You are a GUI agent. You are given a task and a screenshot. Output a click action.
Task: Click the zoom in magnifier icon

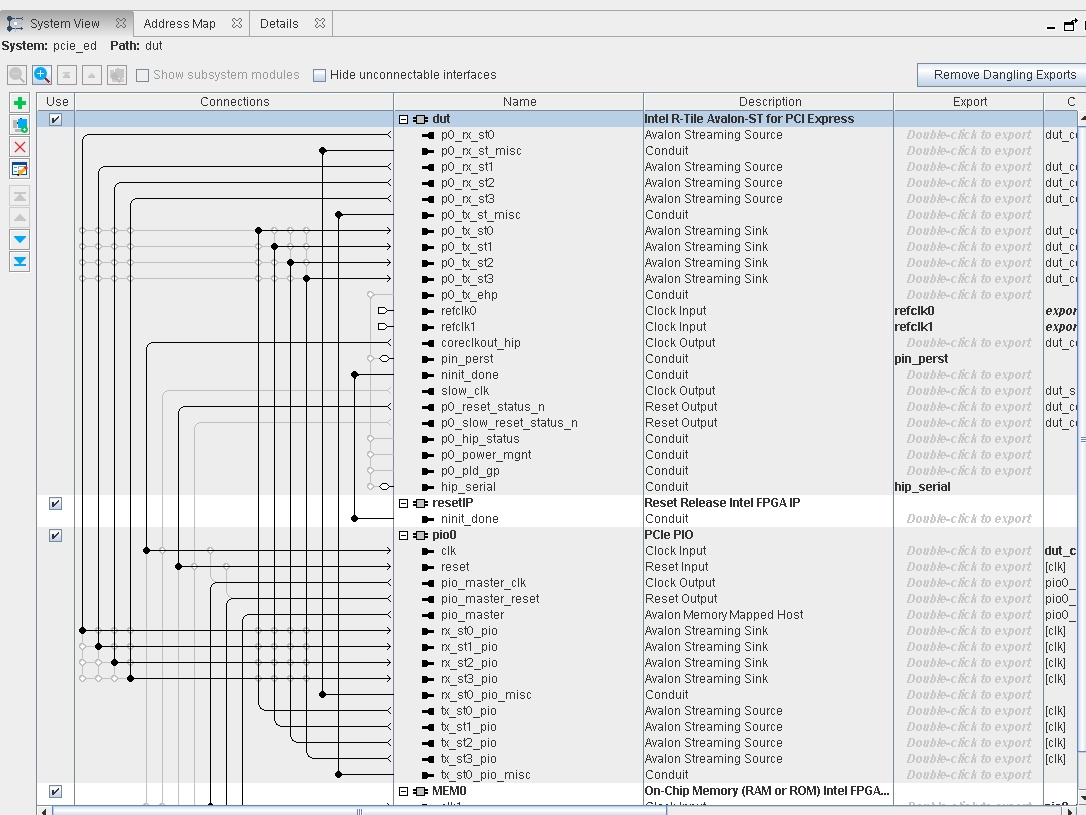click(x=42, y=75)
